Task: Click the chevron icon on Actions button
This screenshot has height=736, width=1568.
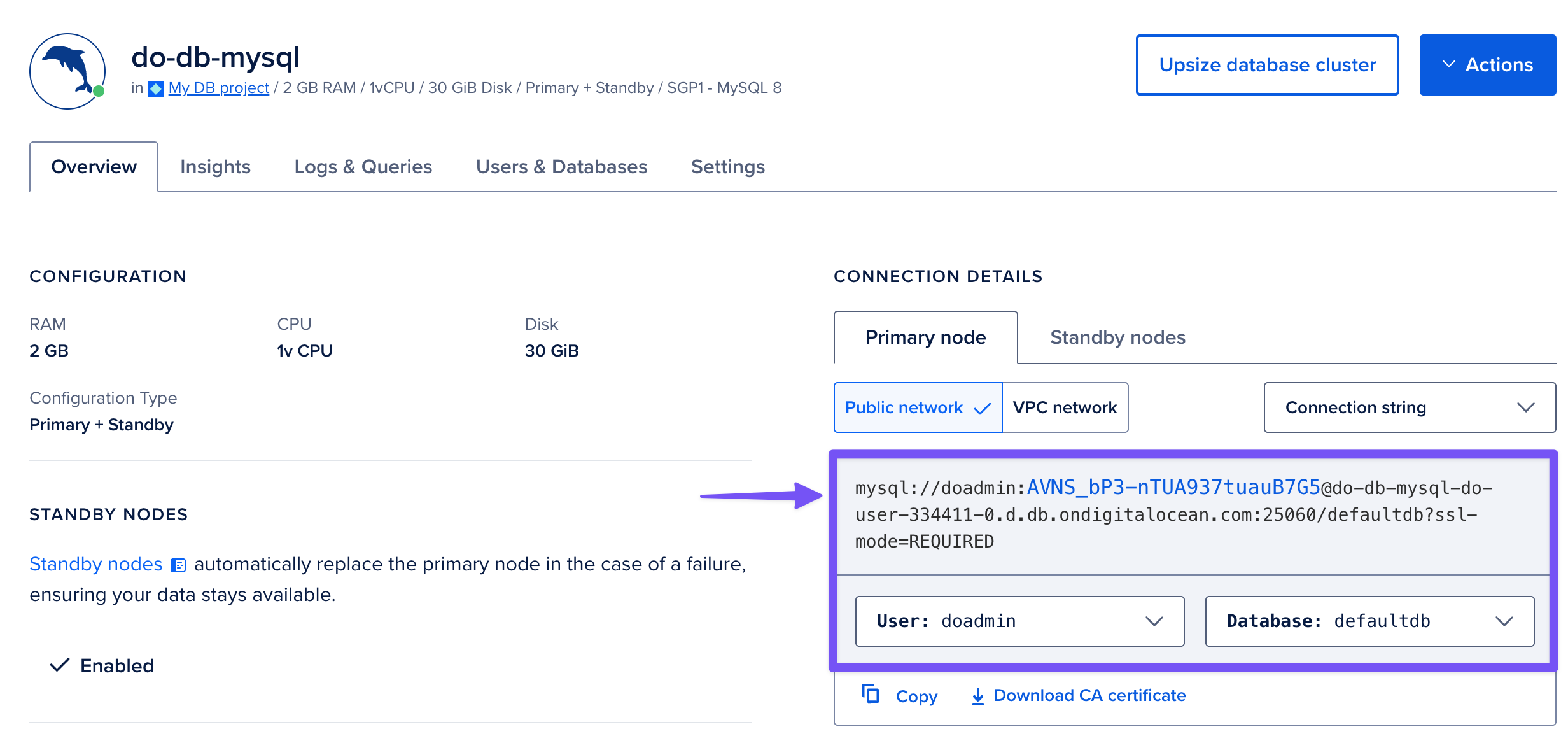Action: click(1449, 64)
